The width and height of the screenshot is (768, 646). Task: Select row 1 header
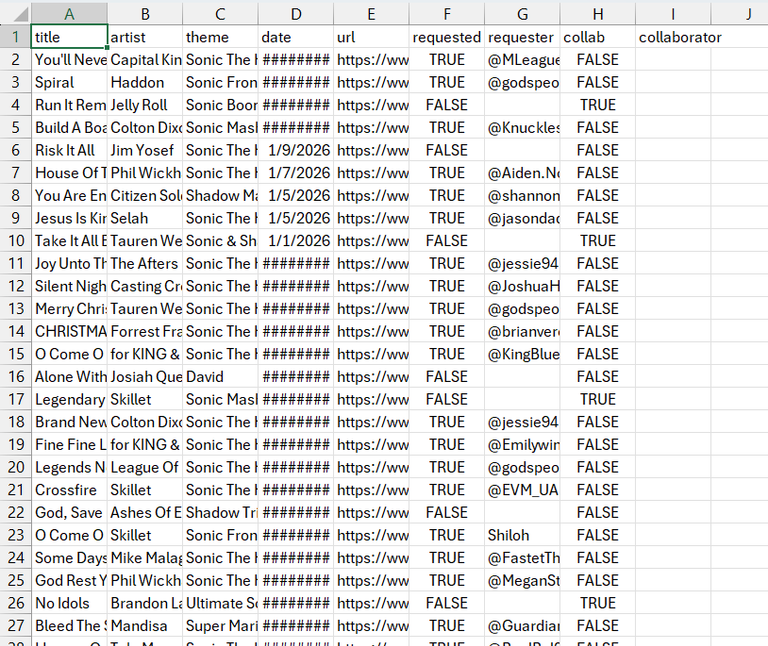(x=16, y=37)
